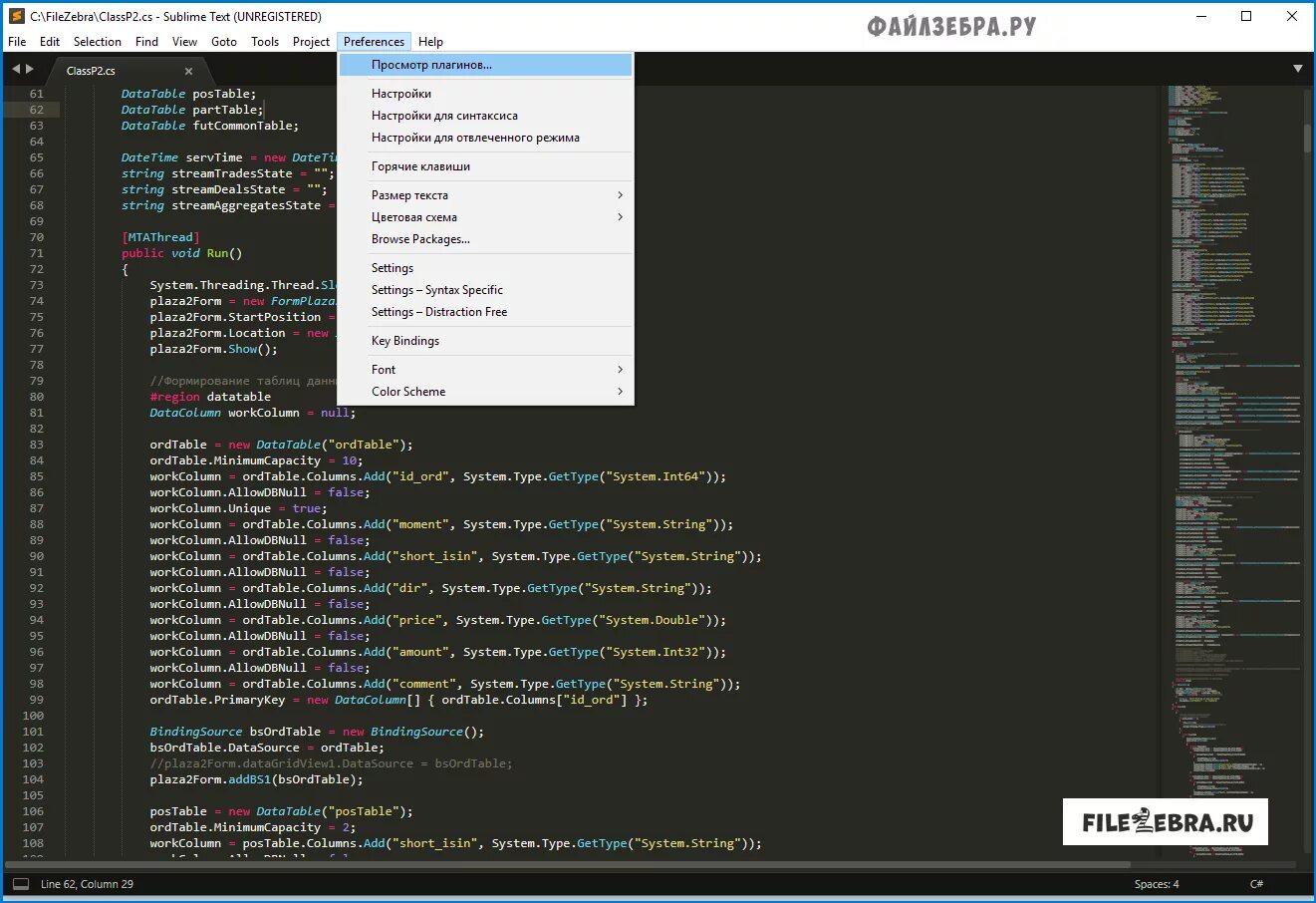The height and width of the screenshot is (903, 1316).
Task: Close the open Preferences menu
Action: tap(374, 42)
